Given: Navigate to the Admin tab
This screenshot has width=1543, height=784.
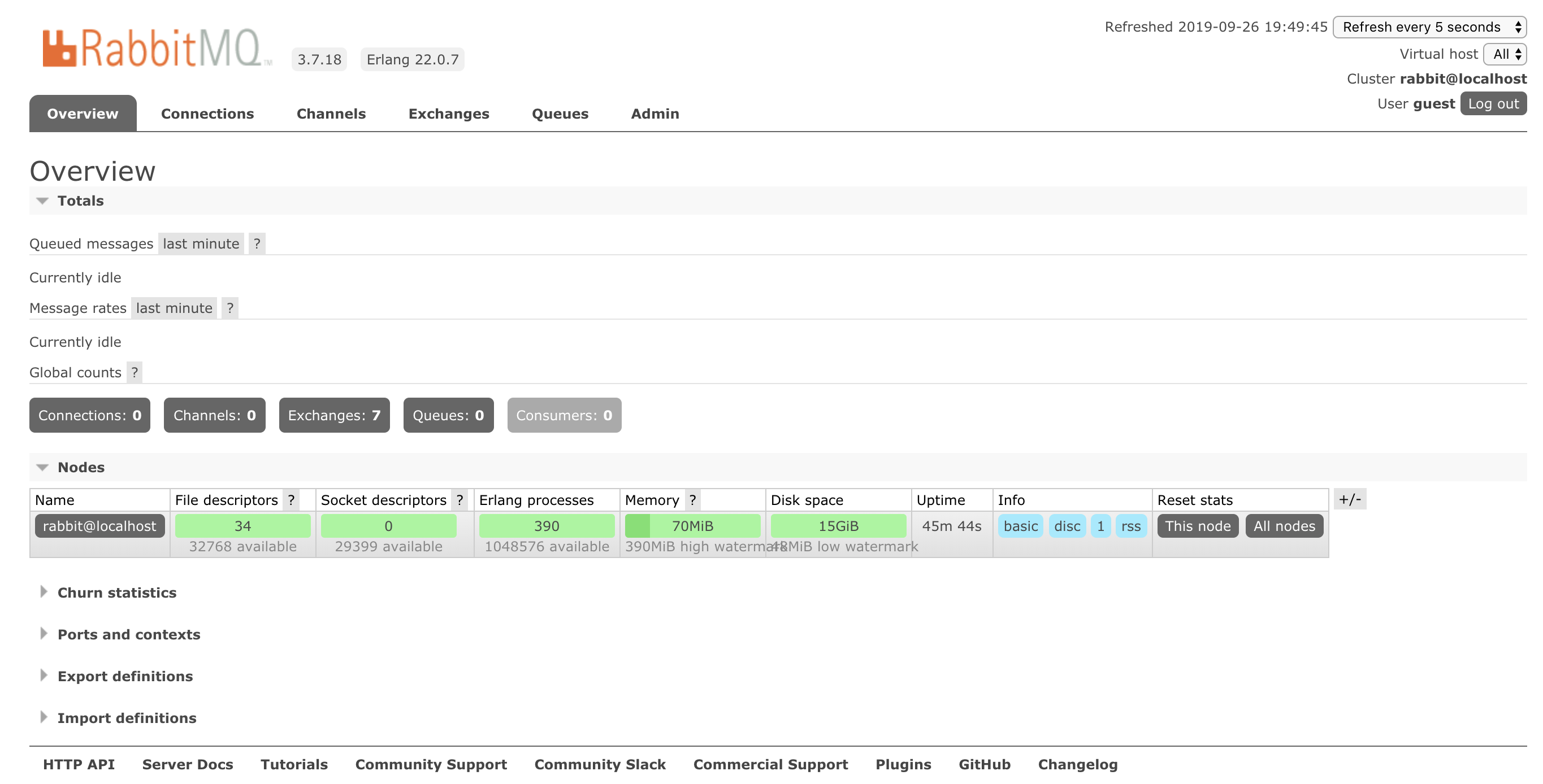Looking at the screenshot, I should (x=655, y=113).
